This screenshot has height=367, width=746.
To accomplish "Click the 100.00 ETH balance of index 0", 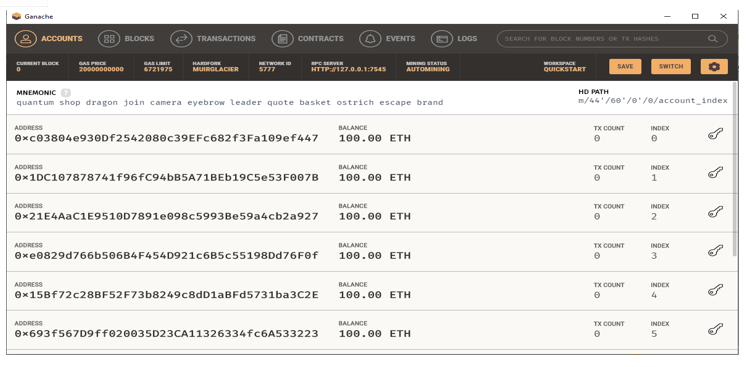I will point(374,139).
